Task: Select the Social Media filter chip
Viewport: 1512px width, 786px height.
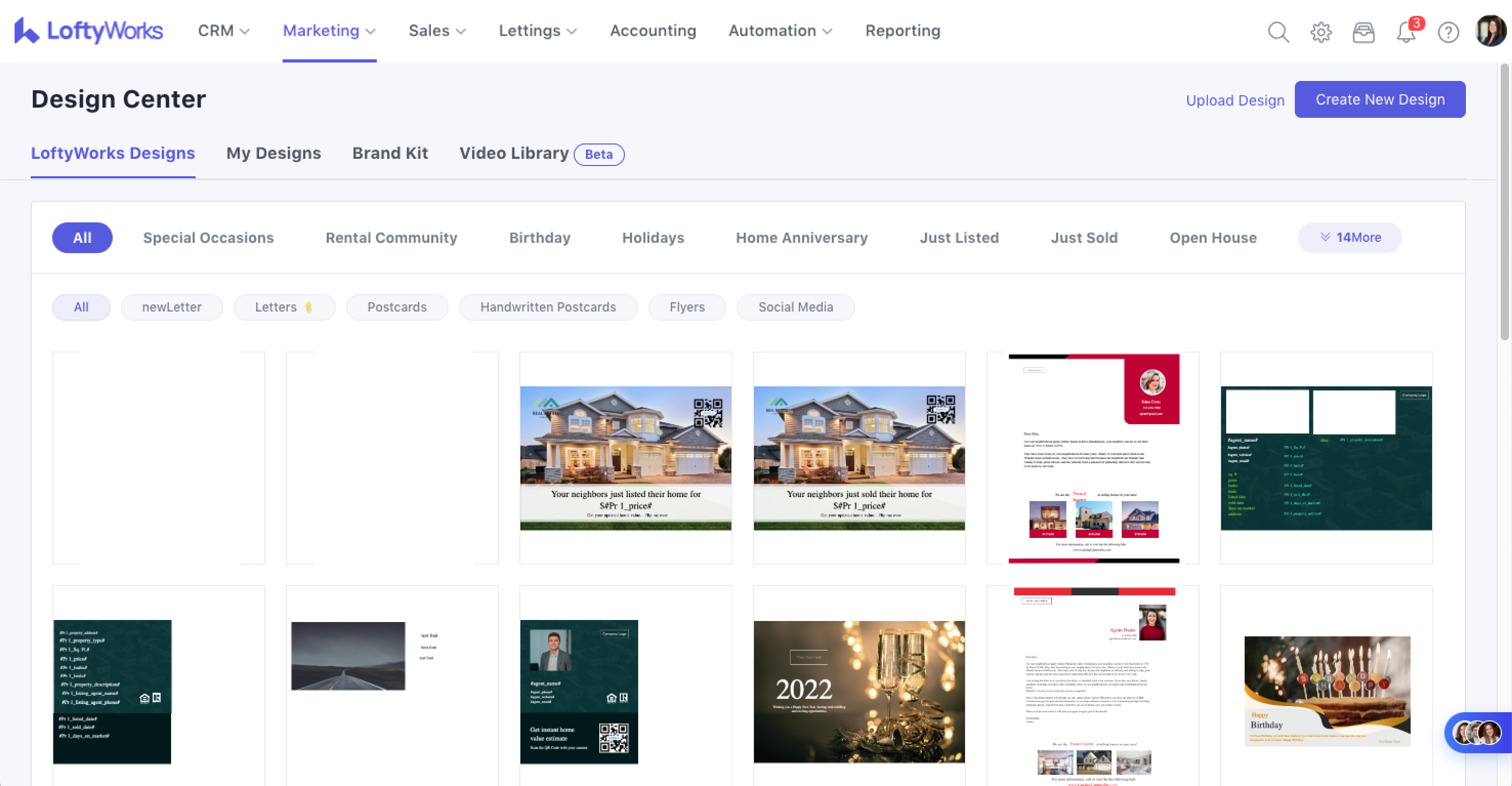Action: tap(795, 307)
